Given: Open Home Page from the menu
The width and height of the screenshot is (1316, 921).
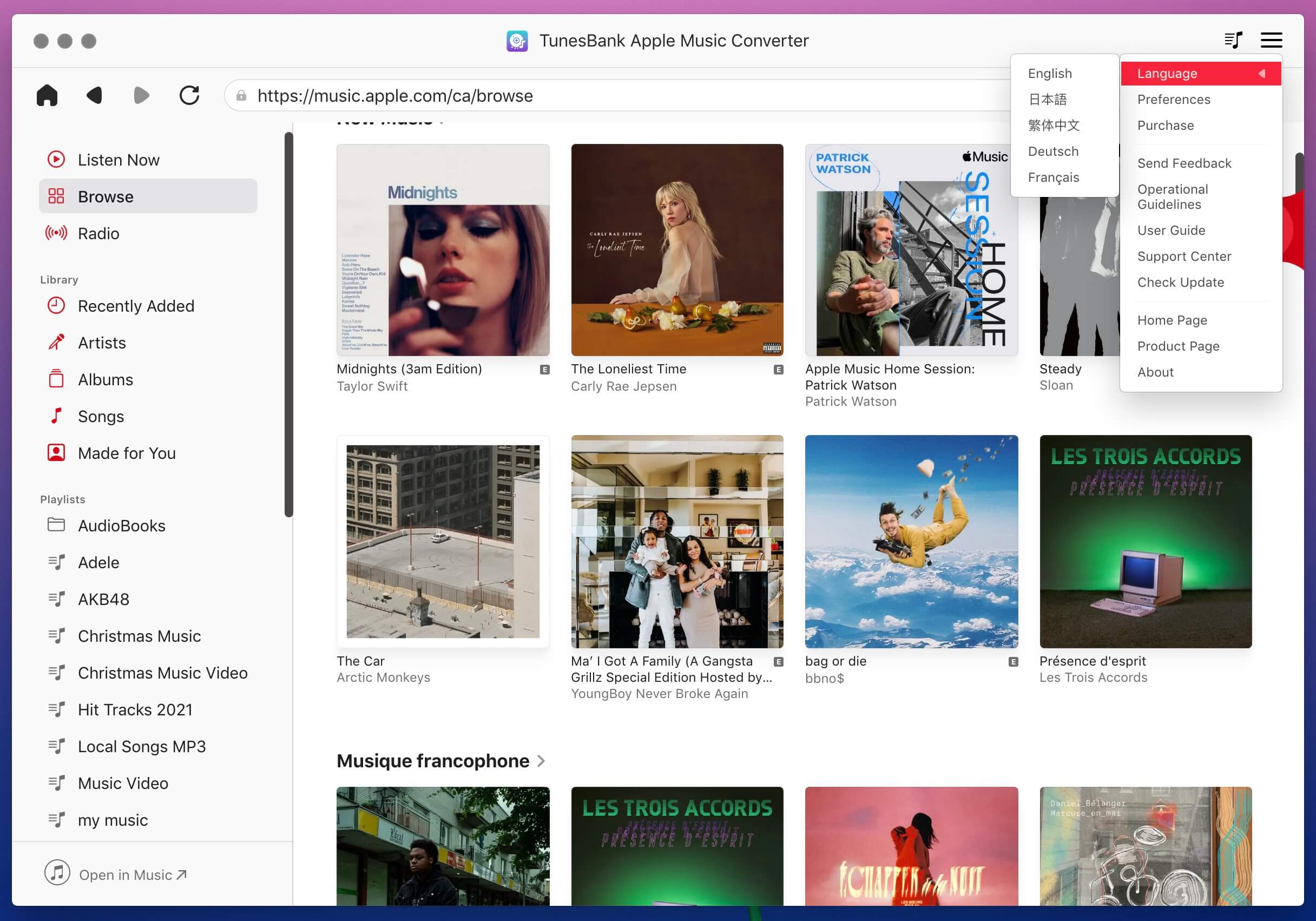Looking at the screenshot, I should pos(1201,320).
